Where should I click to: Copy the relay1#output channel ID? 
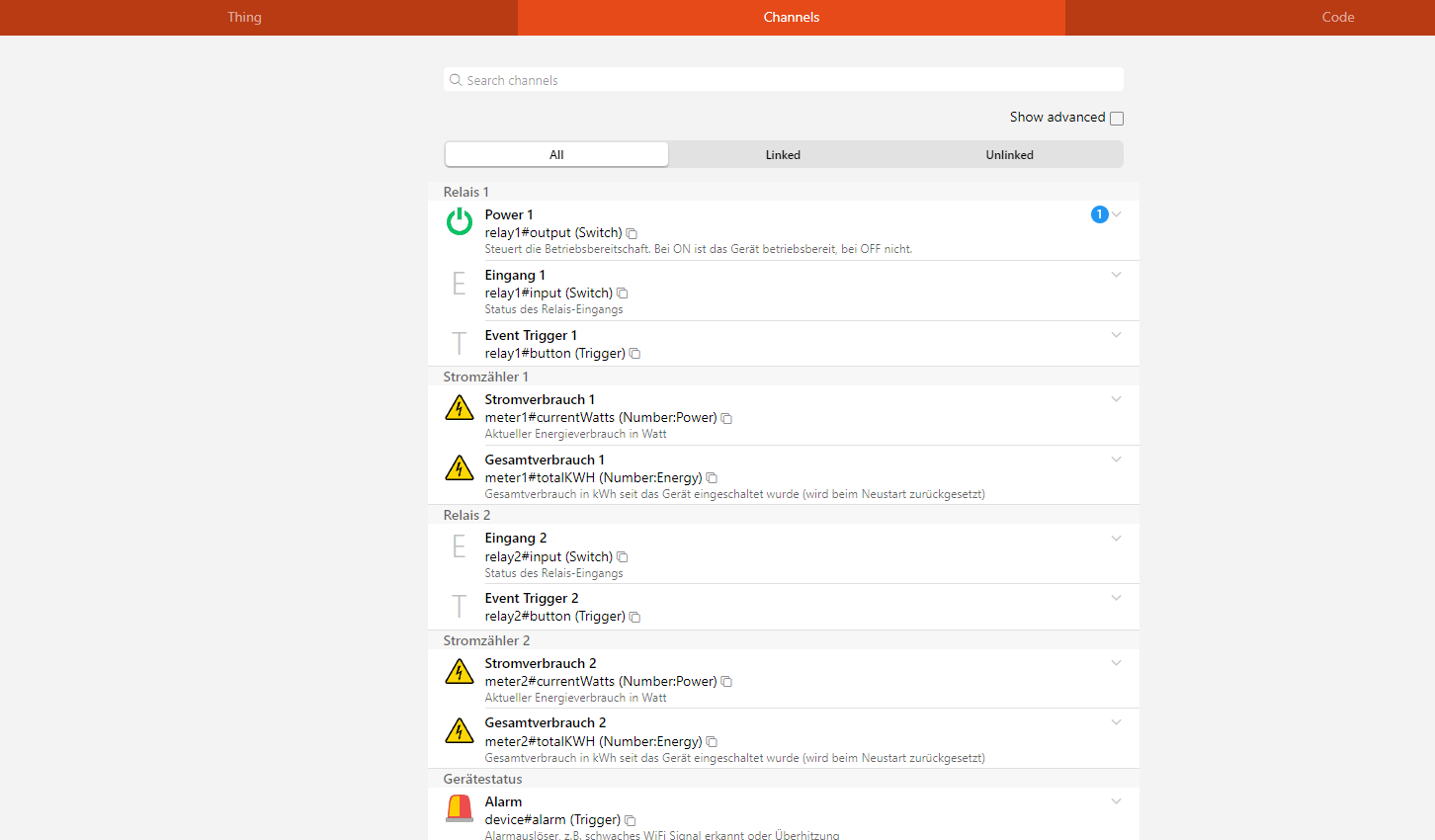point(632,233)
